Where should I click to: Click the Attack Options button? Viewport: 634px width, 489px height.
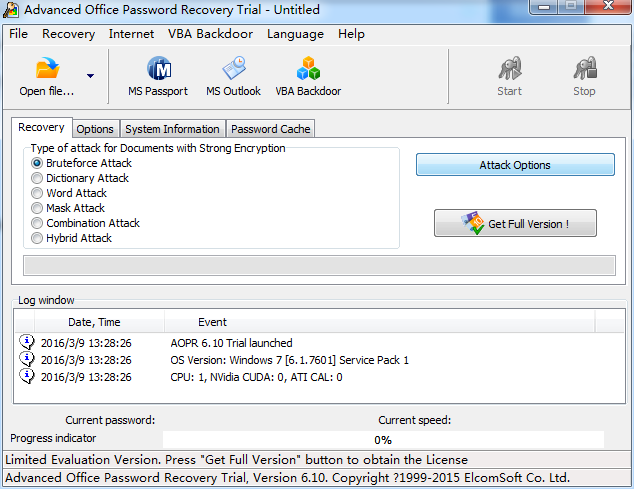[x=515, y=165]
